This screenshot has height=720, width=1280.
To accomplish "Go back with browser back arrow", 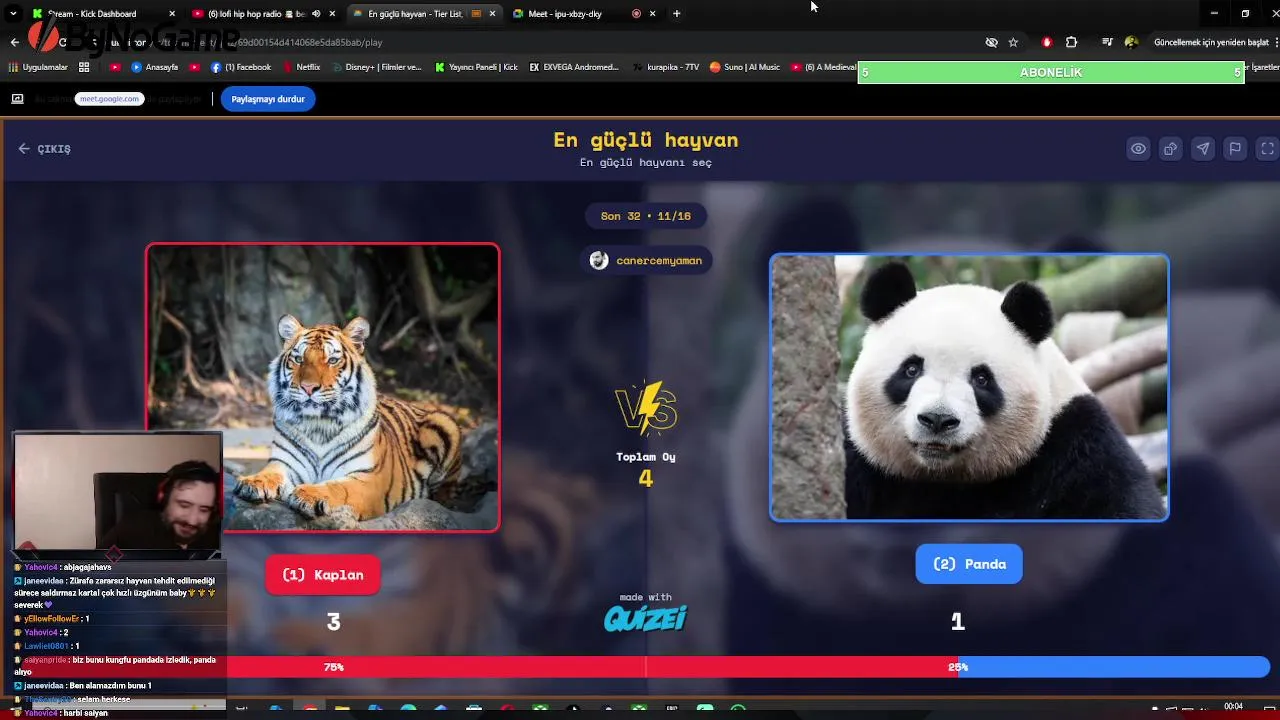I will click(x=14, y=42).
